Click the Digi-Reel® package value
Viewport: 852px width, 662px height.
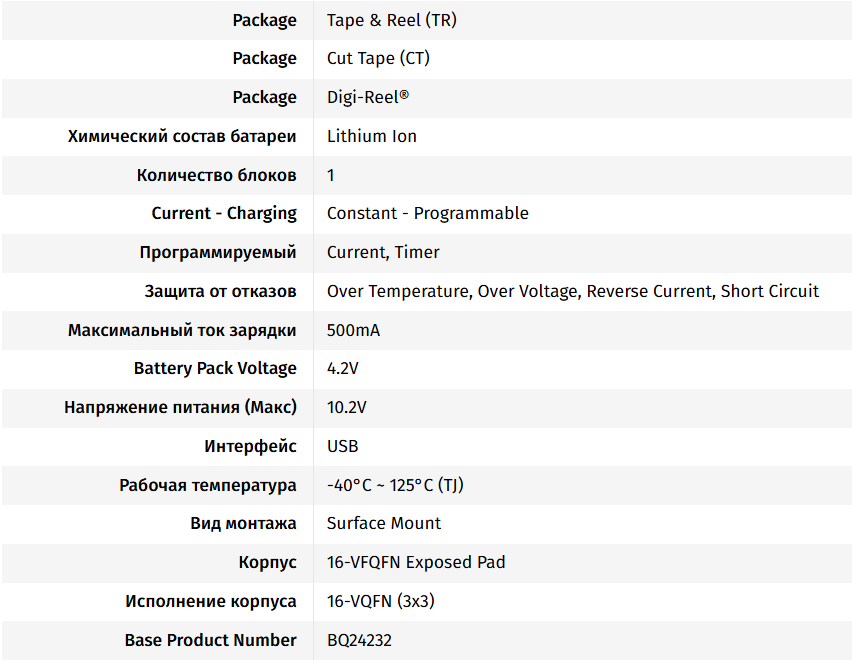click(368, 97)
